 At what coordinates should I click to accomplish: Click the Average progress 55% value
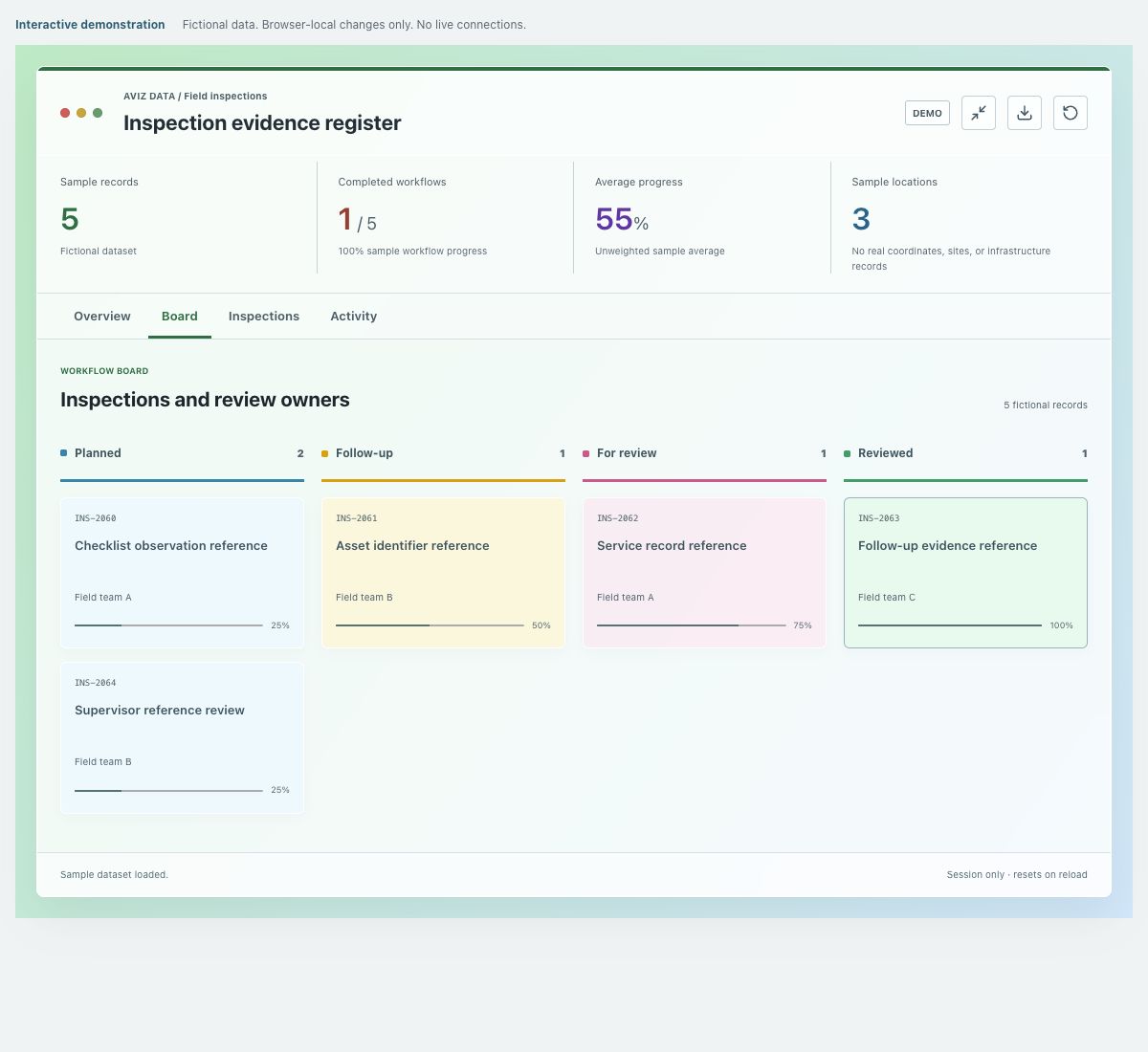(622, 220)
